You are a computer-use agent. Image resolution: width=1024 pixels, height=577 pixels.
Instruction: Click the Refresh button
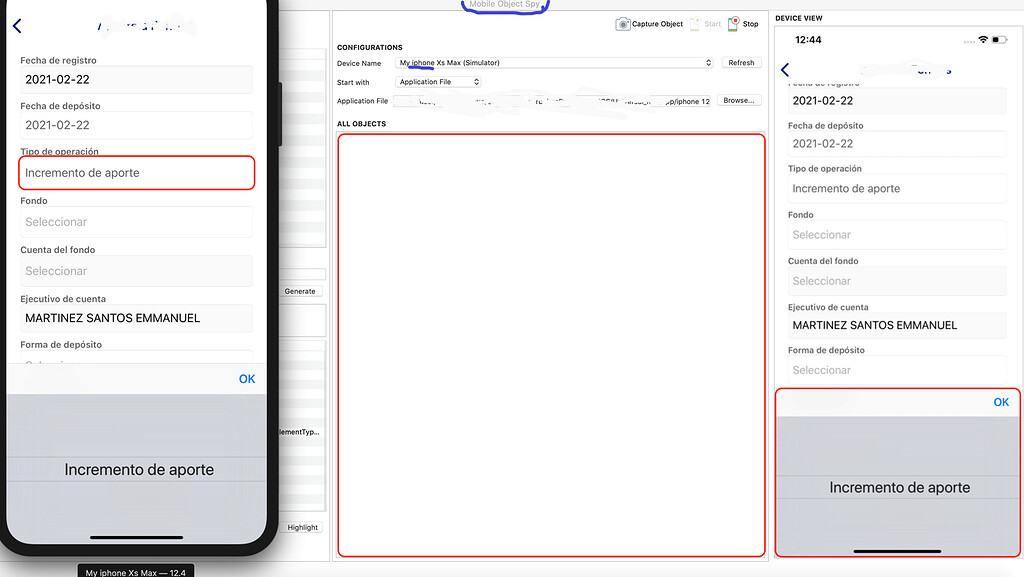pyautogui.click(x=741, y=63)
